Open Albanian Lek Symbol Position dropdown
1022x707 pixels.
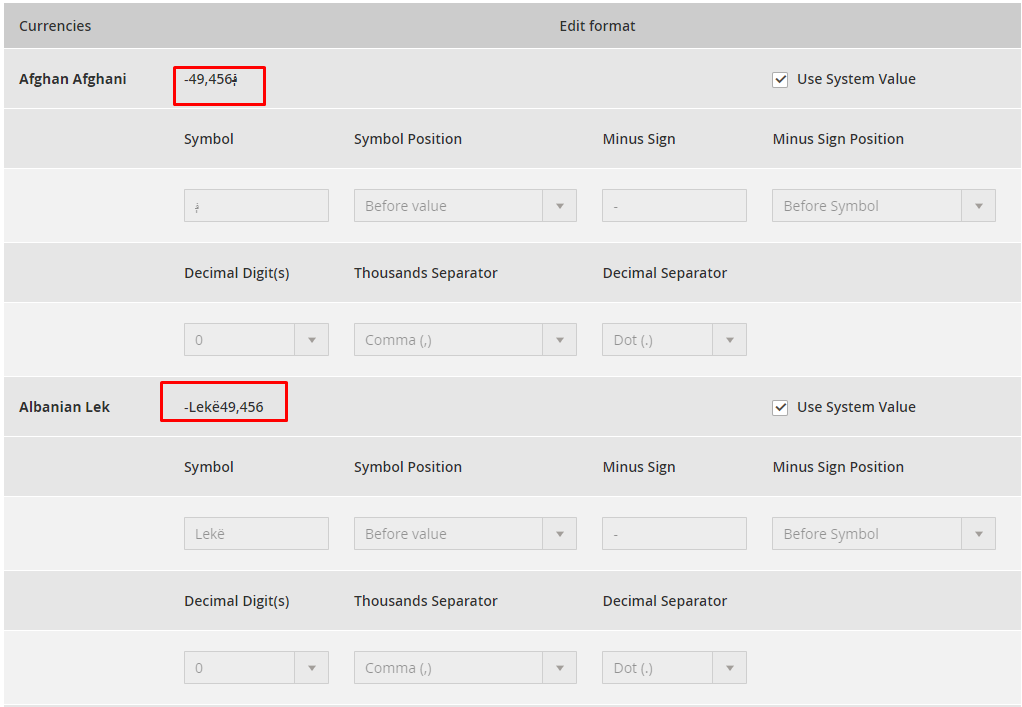(x=465, y=534)
